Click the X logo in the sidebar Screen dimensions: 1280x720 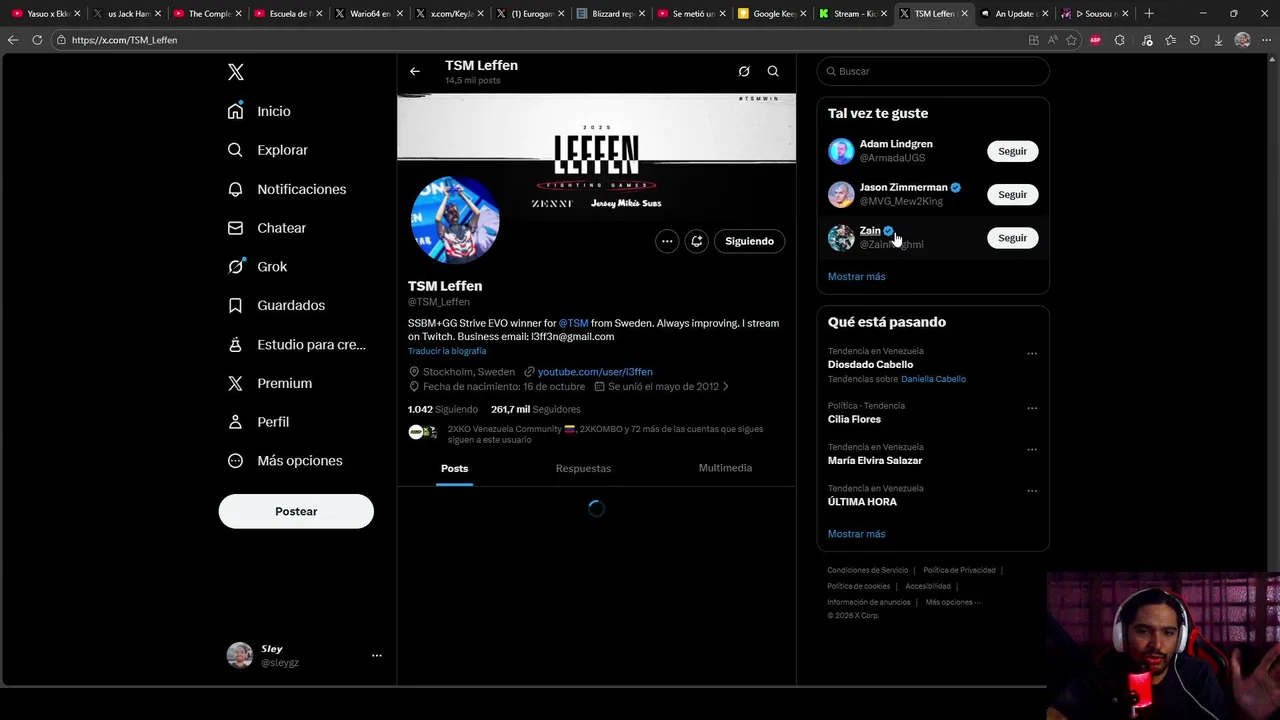pos(236,72)
